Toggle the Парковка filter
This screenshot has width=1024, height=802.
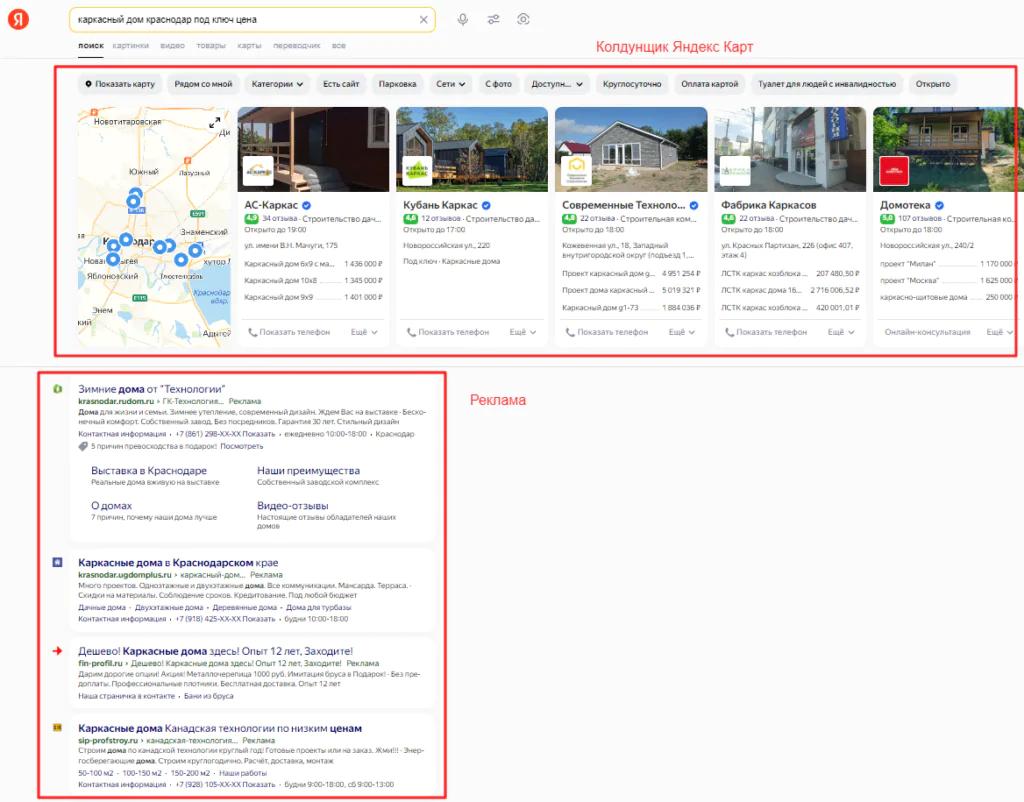click(397, 84)
